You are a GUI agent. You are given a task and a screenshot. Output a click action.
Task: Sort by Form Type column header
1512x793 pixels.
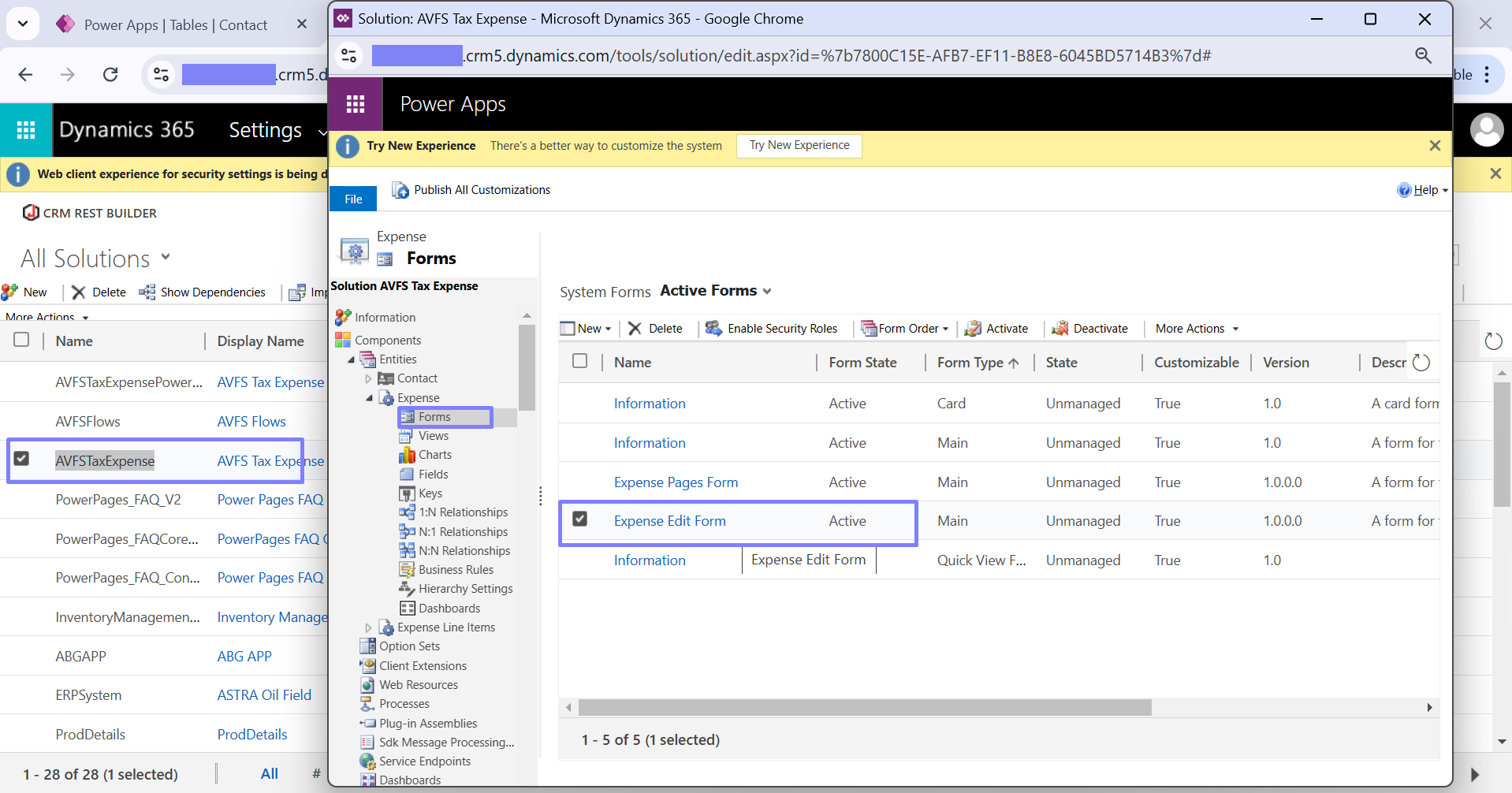pyautogui.click(x=978, y=363)
